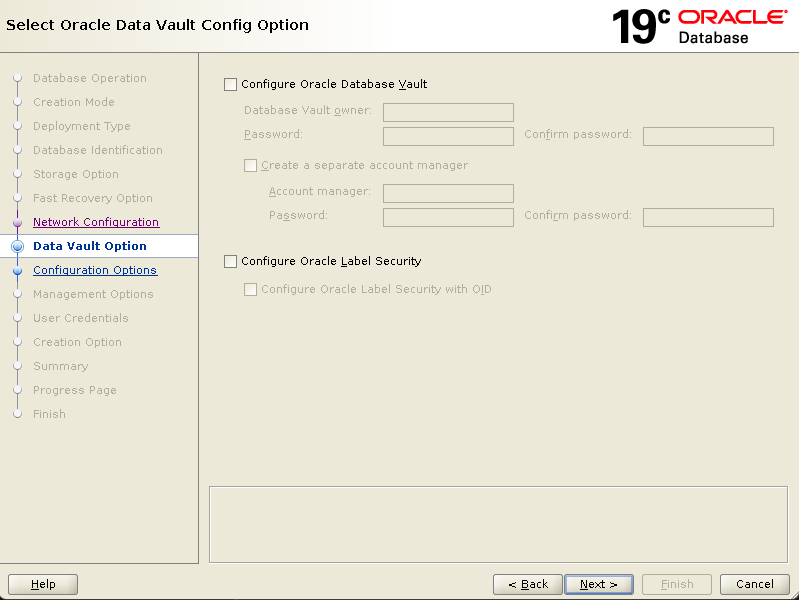Click the Progress Page step
Image resolution: width=799 pixels, height=600 pixels.
point(75,390)
